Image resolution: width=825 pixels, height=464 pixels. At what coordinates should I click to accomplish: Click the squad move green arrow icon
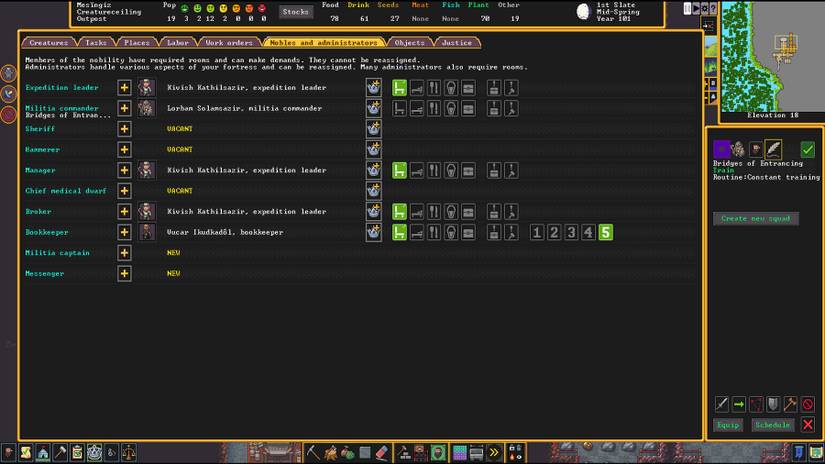click(739, 404)
